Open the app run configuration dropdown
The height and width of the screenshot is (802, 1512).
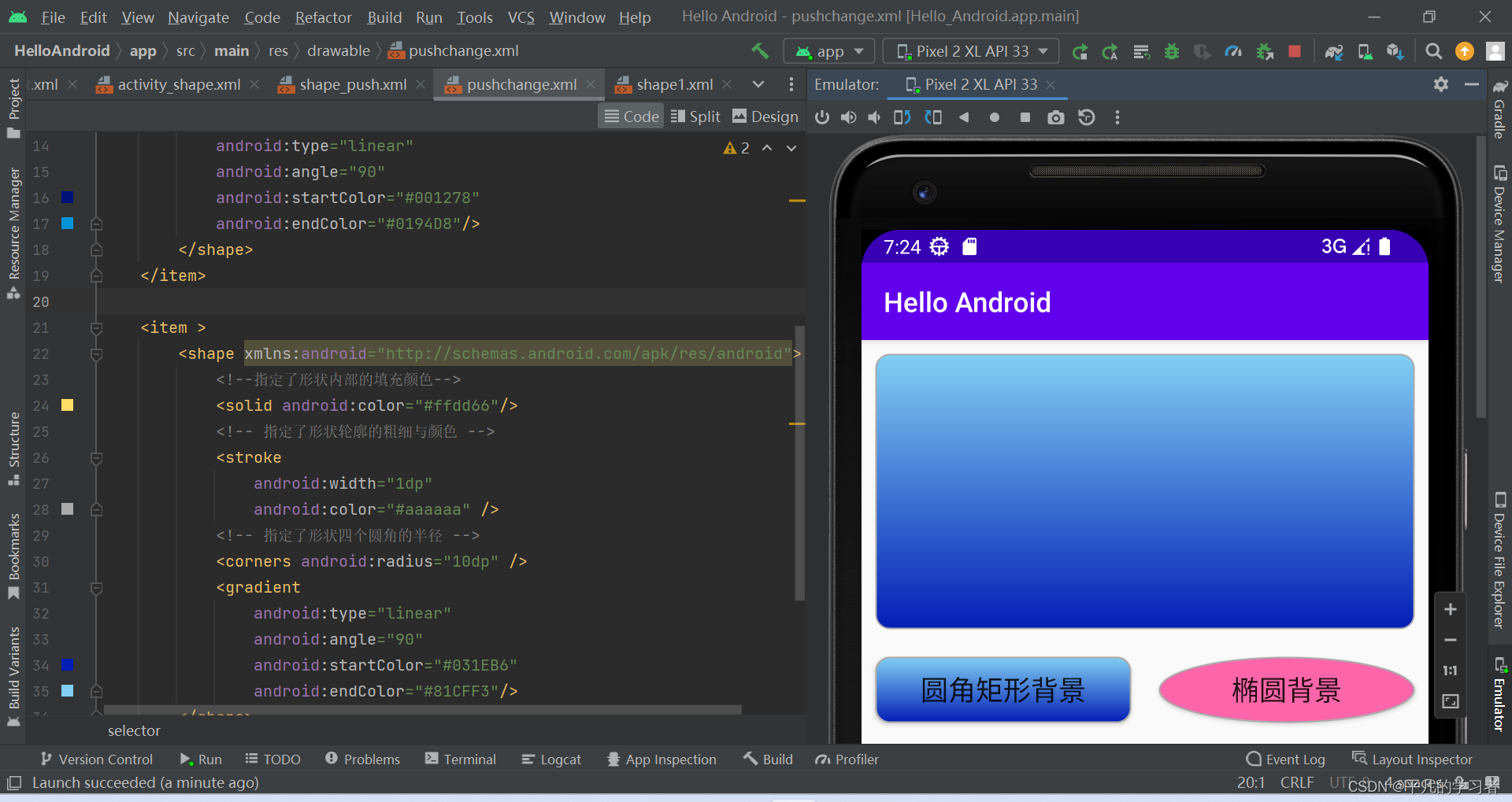pos(828,50)
